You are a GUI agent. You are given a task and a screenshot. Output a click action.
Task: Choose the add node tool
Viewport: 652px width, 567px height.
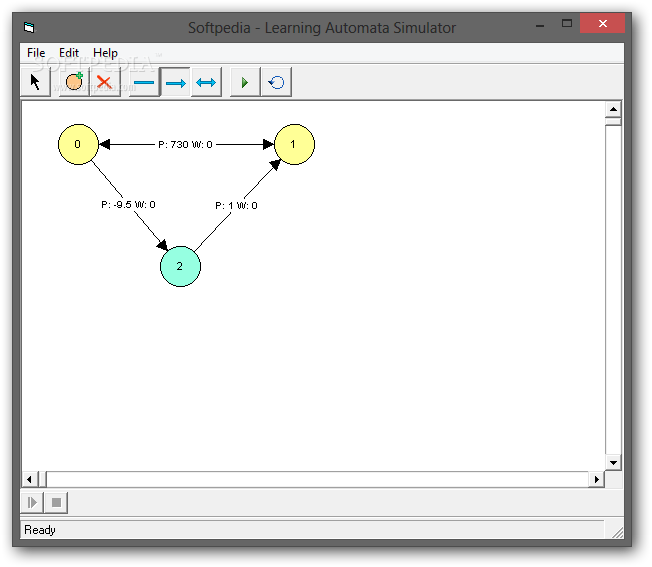coord(74,82)
